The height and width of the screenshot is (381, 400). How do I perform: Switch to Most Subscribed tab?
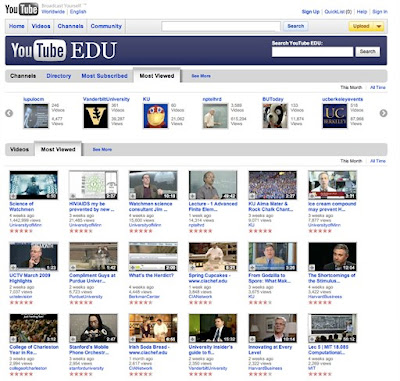coord(104,76)
